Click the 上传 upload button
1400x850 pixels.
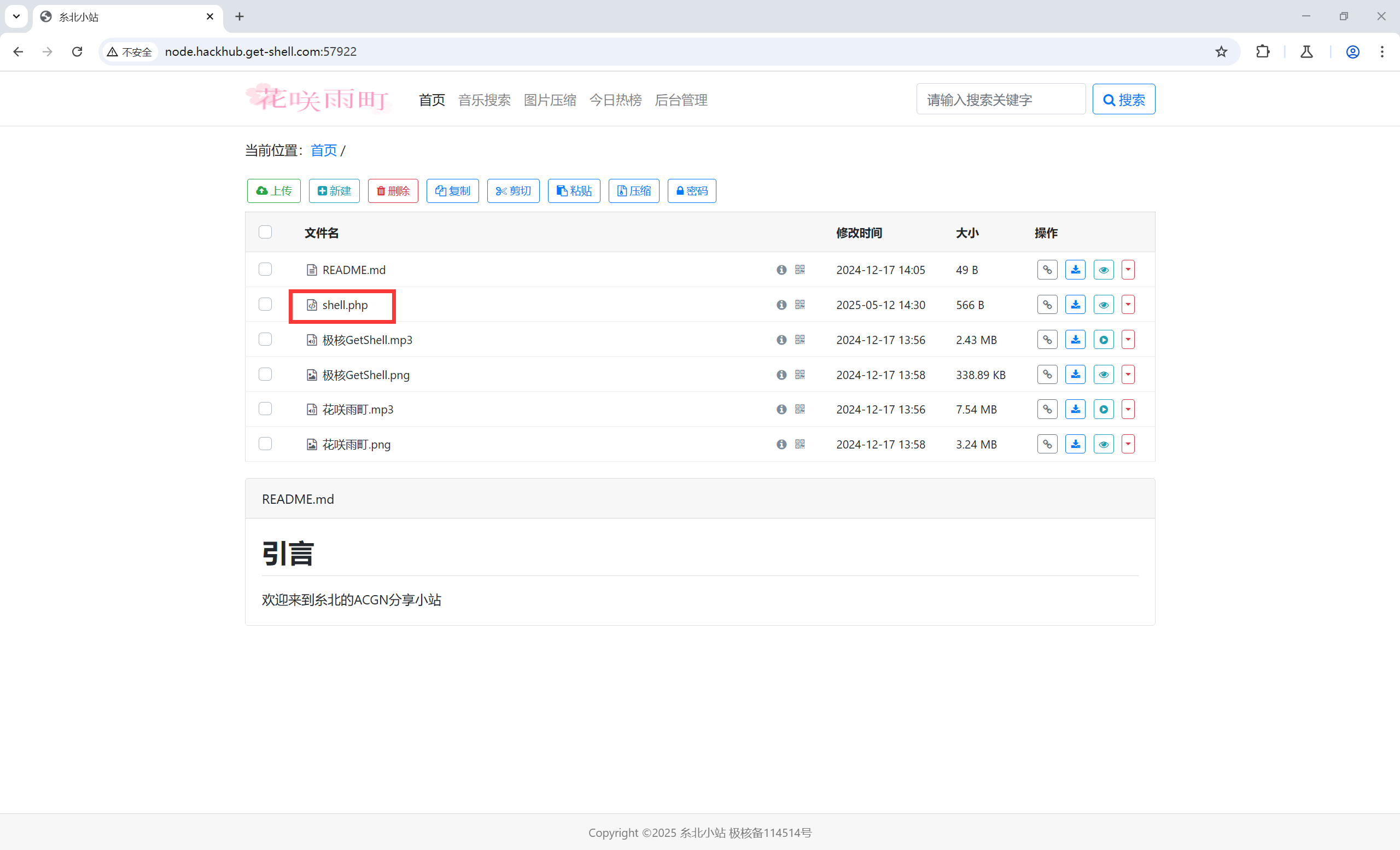coord(273,191)
